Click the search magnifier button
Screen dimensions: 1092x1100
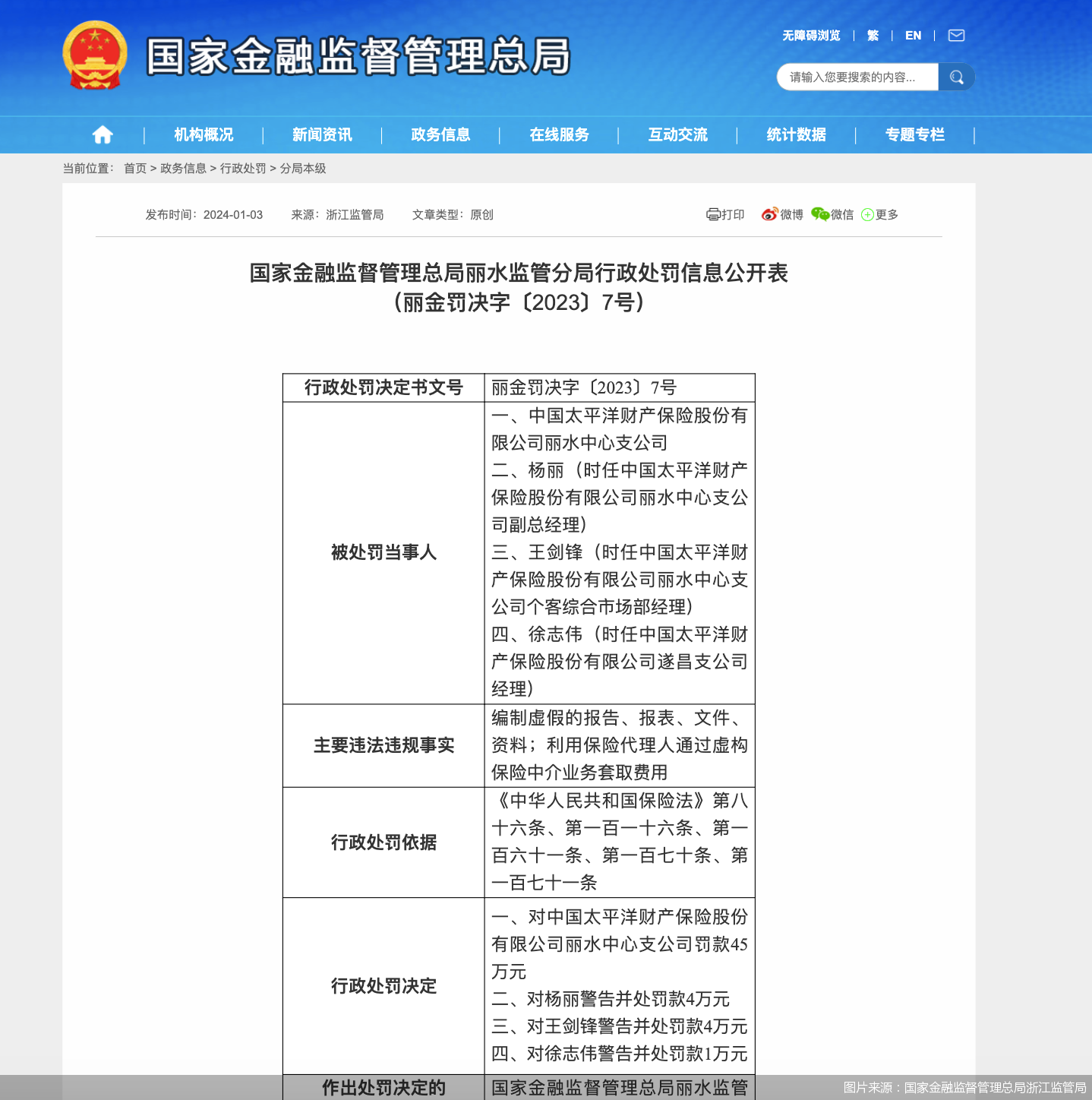coord(957,77)
